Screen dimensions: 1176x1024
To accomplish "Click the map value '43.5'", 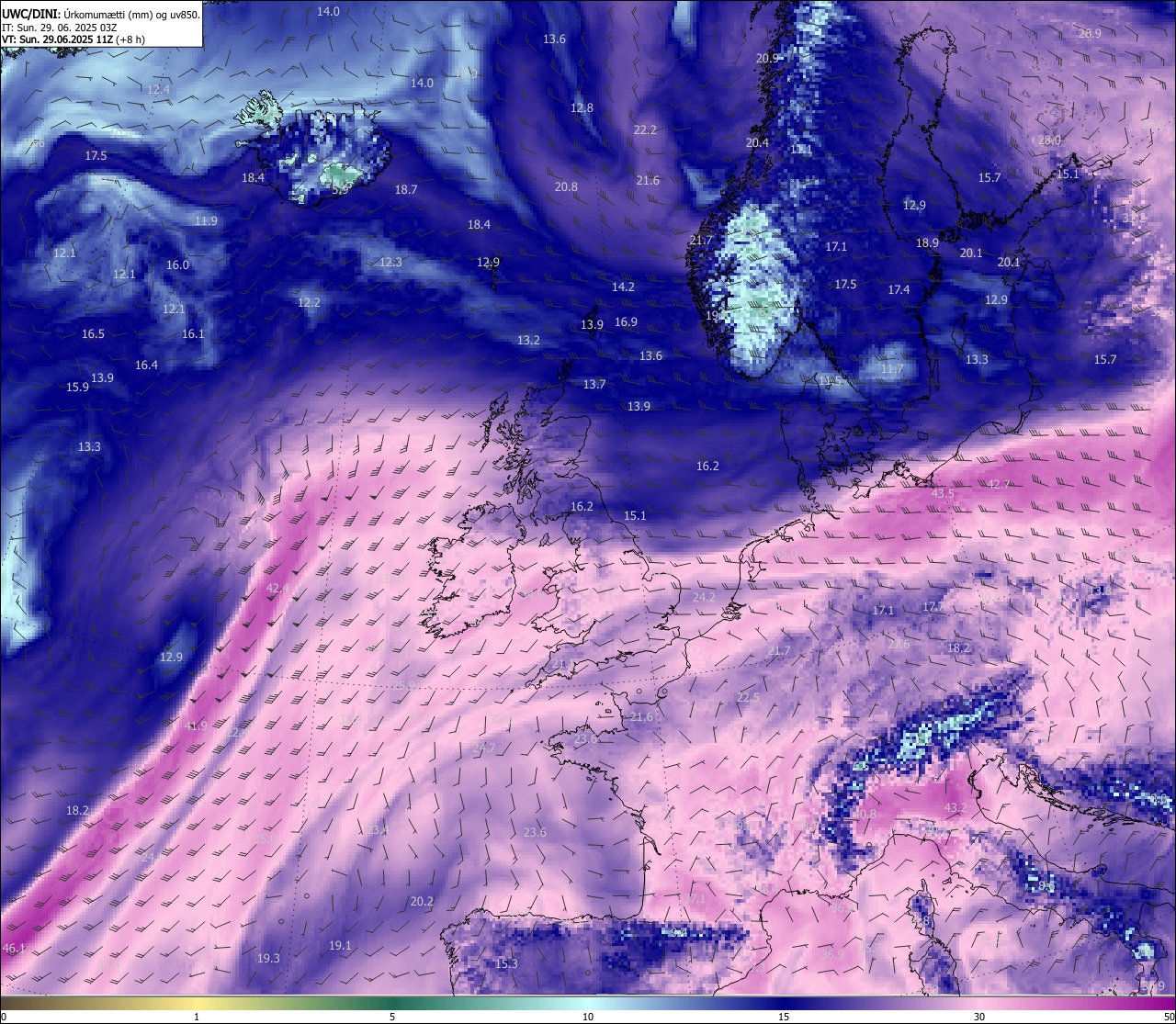I will click(943, 493).
